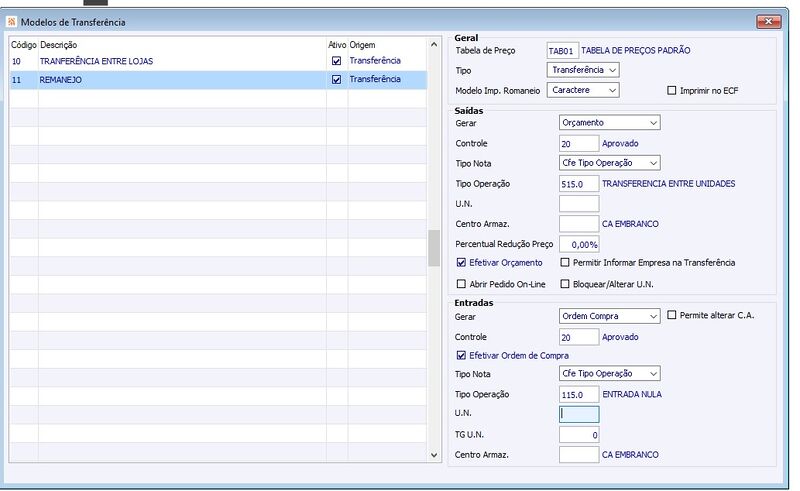Click Origem Transferência cell of row 10
This screenshot has height=491, width=800.
(375, 61)
